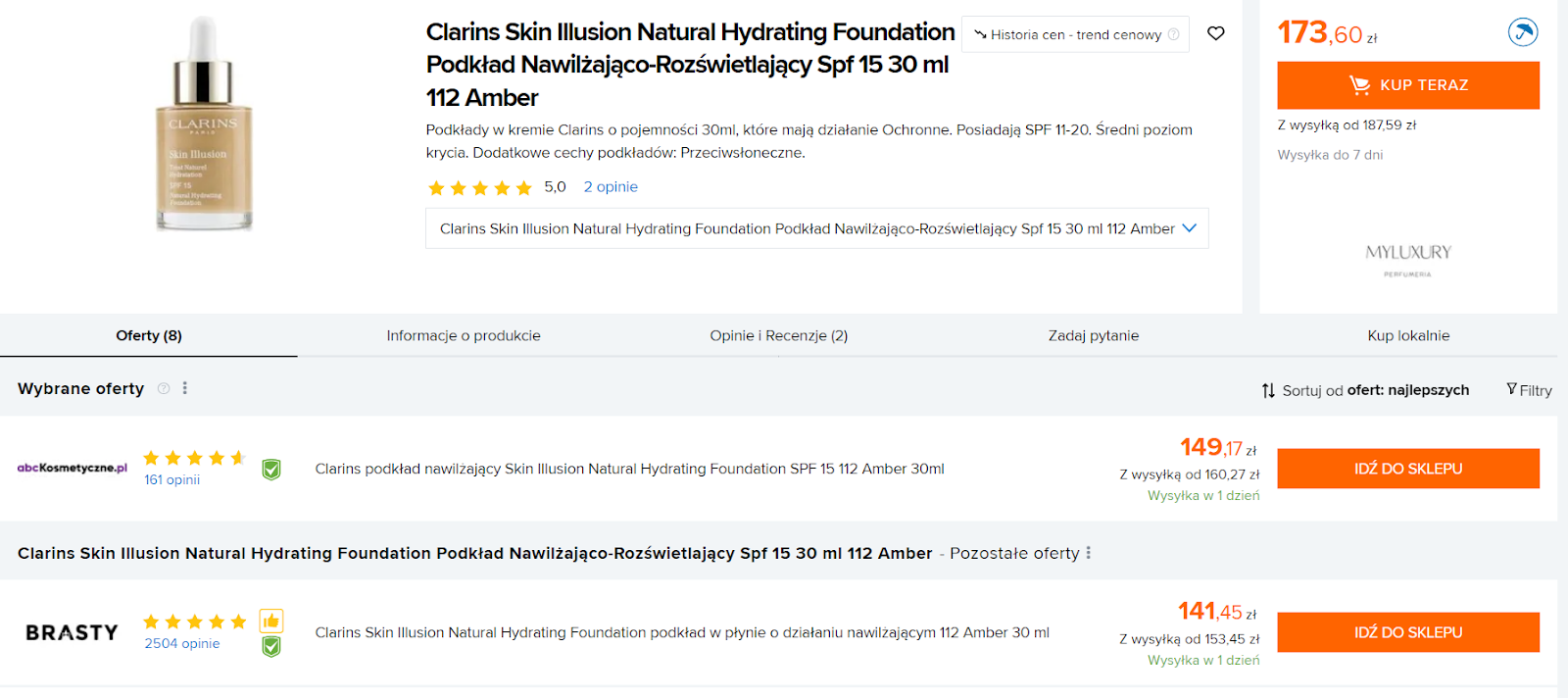Go to abcKosmetyczne.pl shop via IDŹ DO SKLEPU
Image resolution: width=1568 pixels, height=698 pixels.
(1408, 469)
